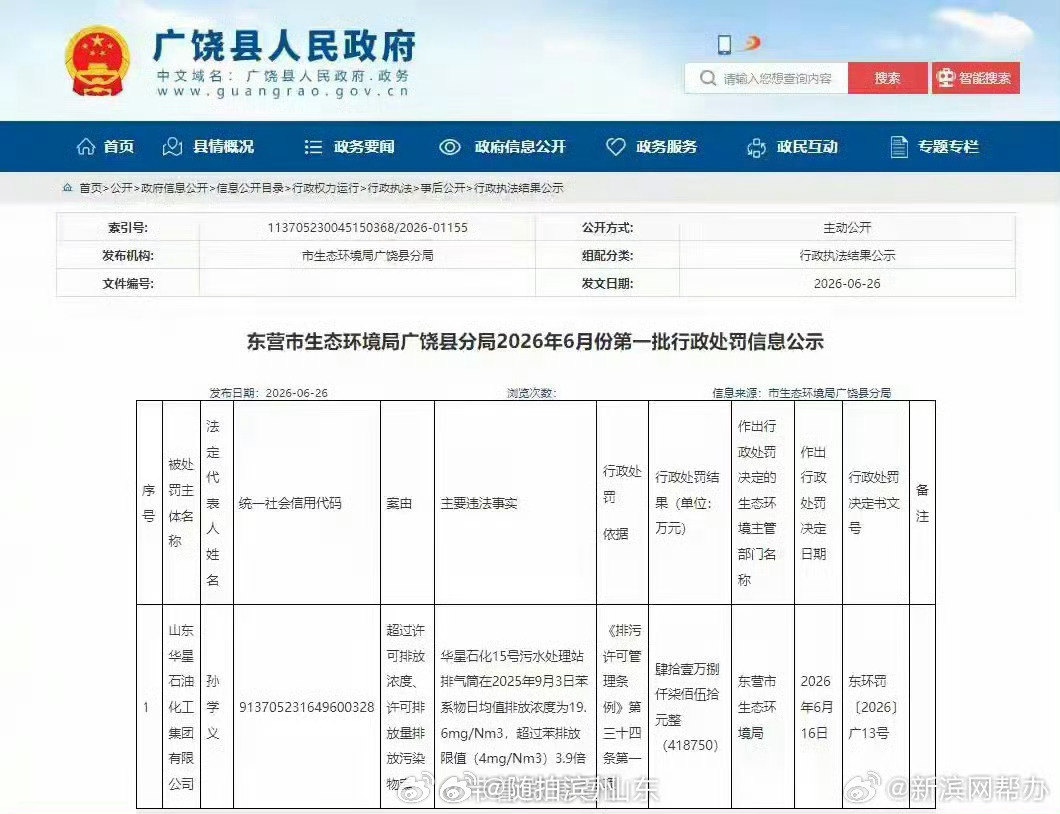Click the domain text www.guangrao.gov.cn
This screenshot has height=814, width=1060.
click(283, 92)
